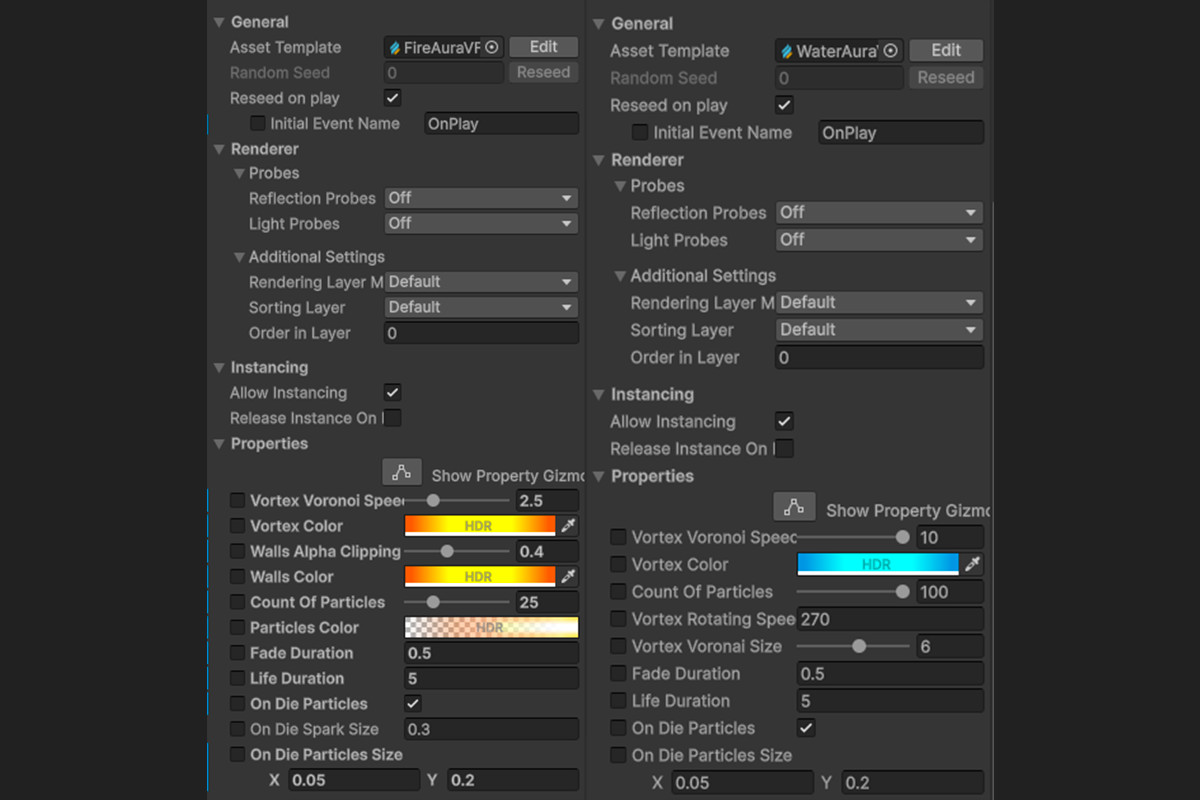The image size is (1200, 800).
Task: Click On Die Particles Size X field in FireAura
Action: pyautogui.click(x=354, y=780)
